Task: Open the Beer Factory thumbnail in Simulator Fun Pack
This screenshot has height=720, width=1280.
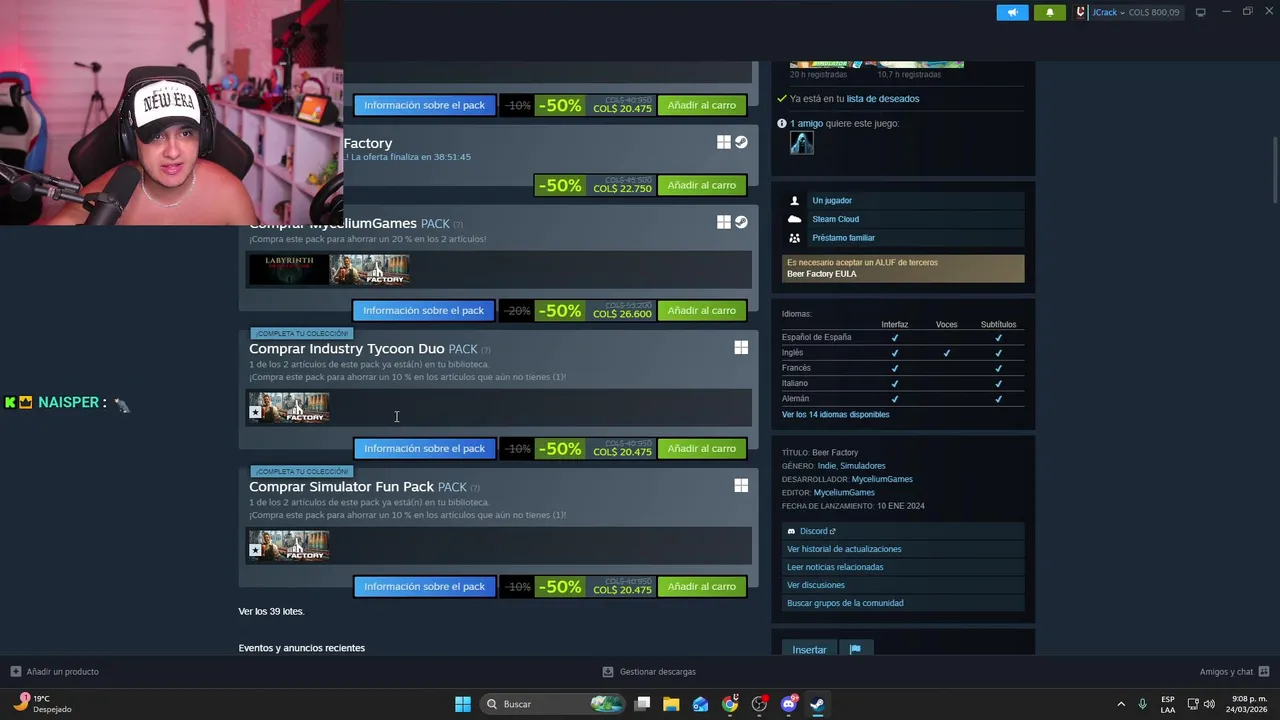Action: (289, 545)
